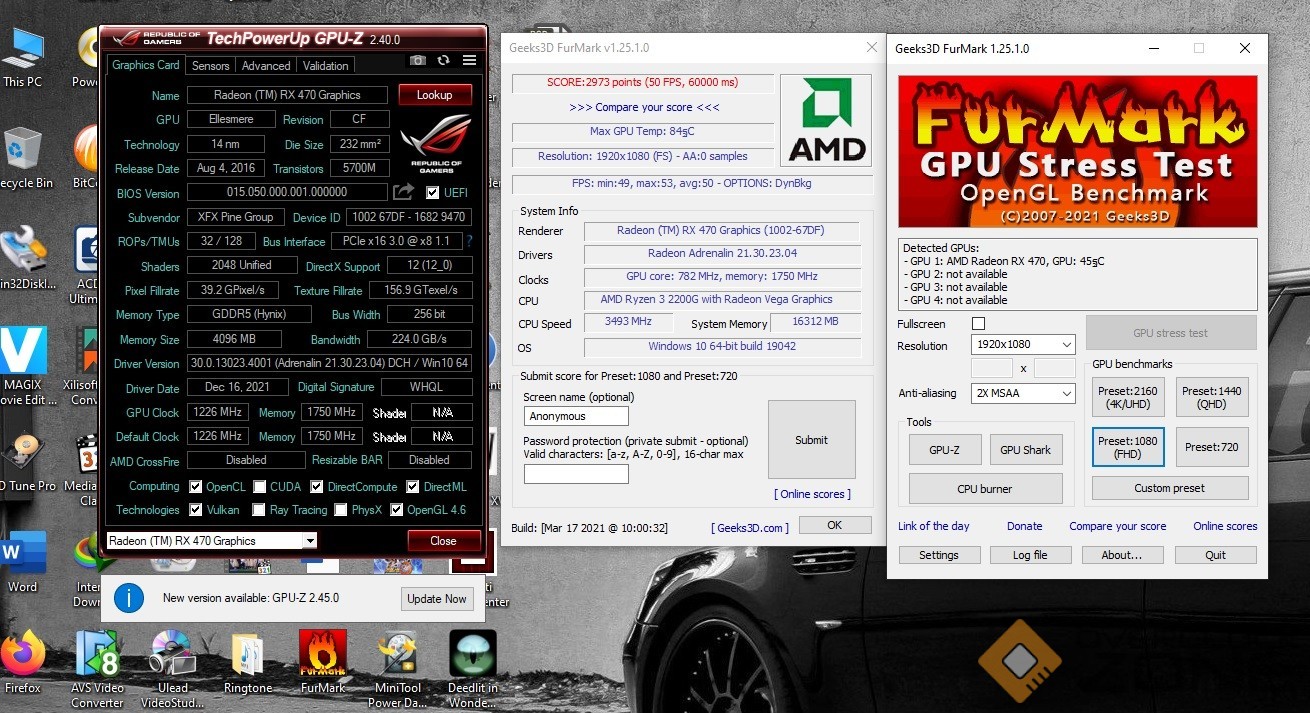Switch to the Sensors tab
The image size is (1310, 713).
pos(210,66)
